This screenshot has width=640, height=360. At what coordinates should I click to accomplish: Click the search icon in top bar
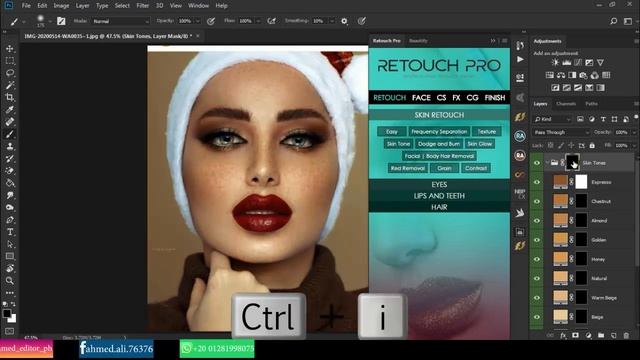pos(613,21)
